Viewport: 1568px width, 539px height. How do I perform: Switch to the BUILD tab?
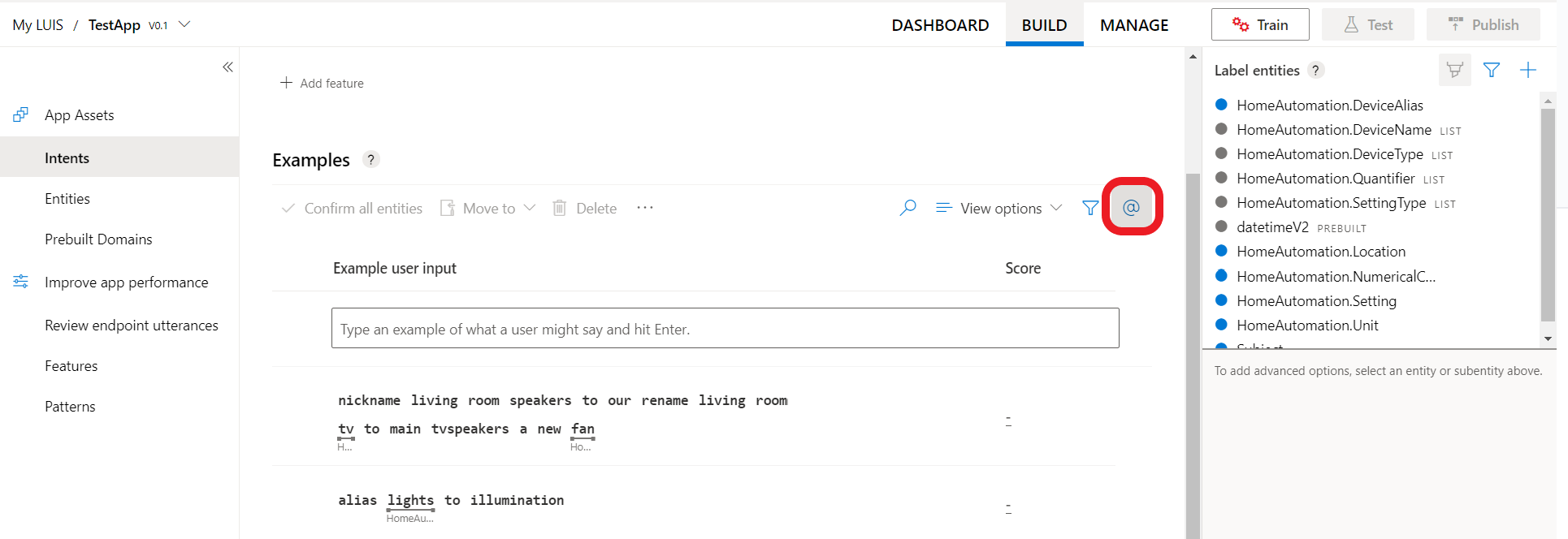pos(1044,25)
